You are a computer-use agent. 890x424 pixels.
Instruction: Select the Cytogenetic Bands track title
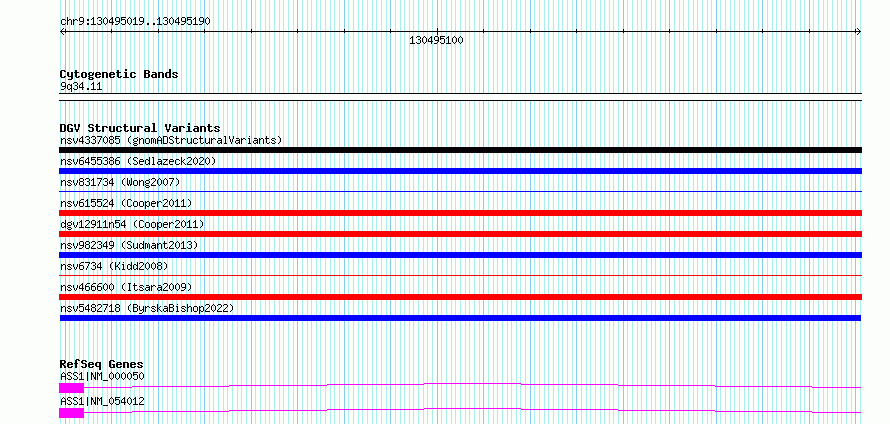[x=119, y=74]
